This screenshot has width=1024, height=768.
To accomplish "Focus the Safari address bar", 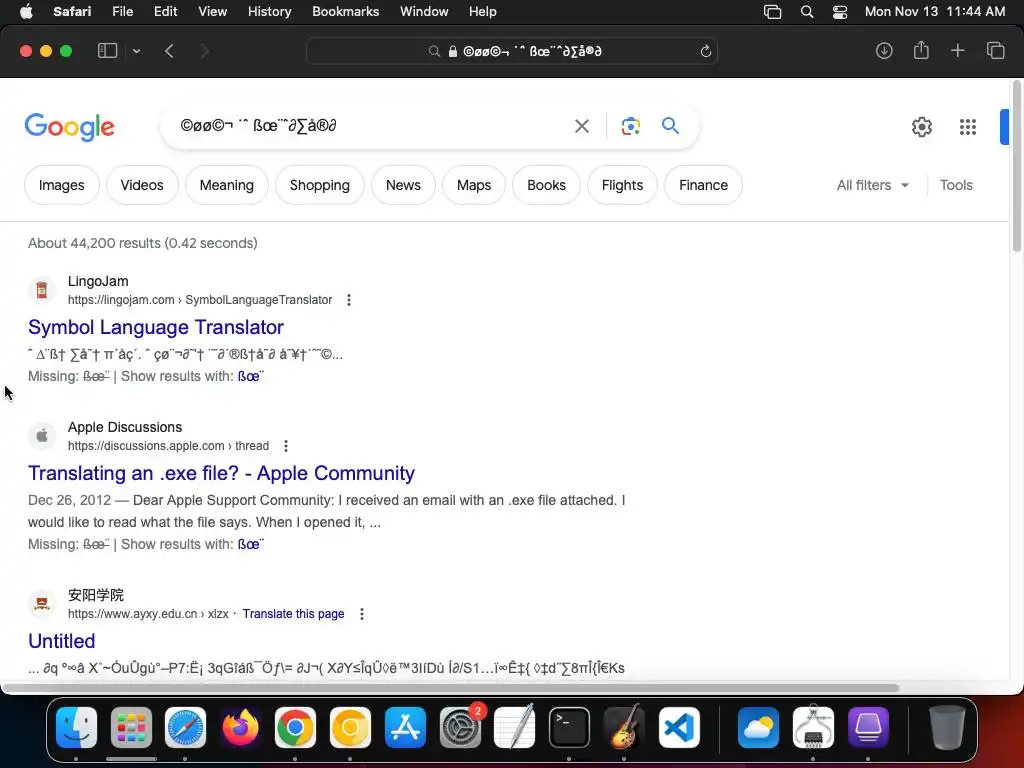I will (x=512, y=51).
